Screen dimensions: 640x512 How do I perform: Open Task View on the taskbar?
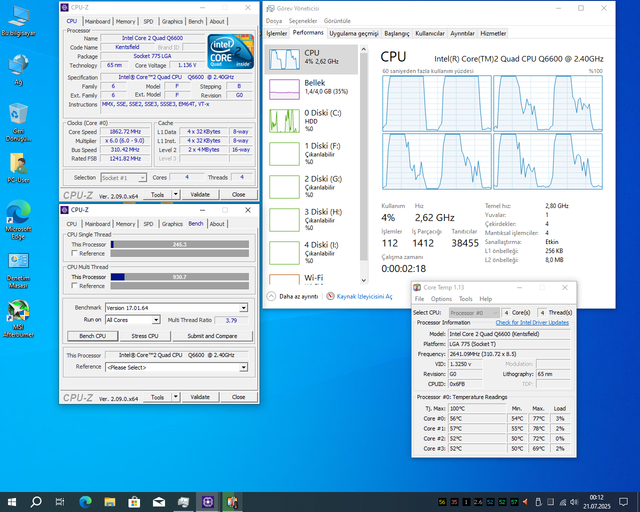(60, 502)
